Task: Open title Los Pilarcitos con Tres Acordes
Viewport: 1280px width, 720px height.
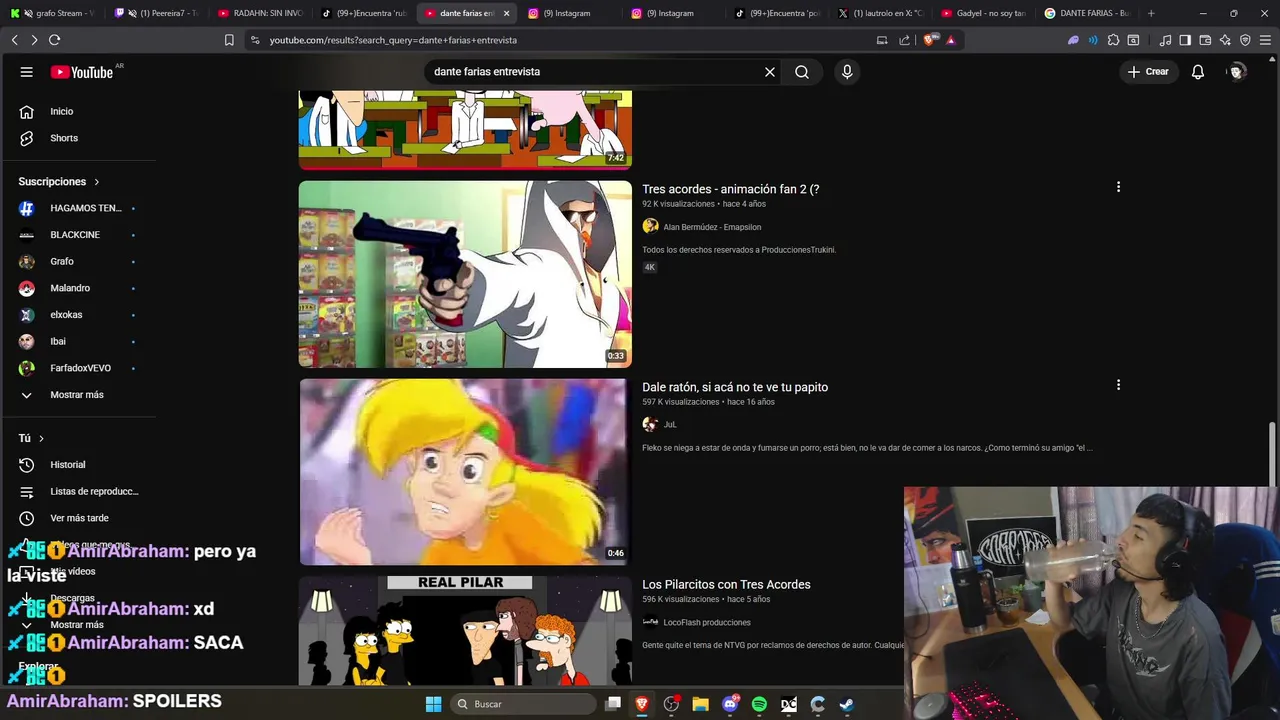Action: pyautogui.click(x=726, y=584)
